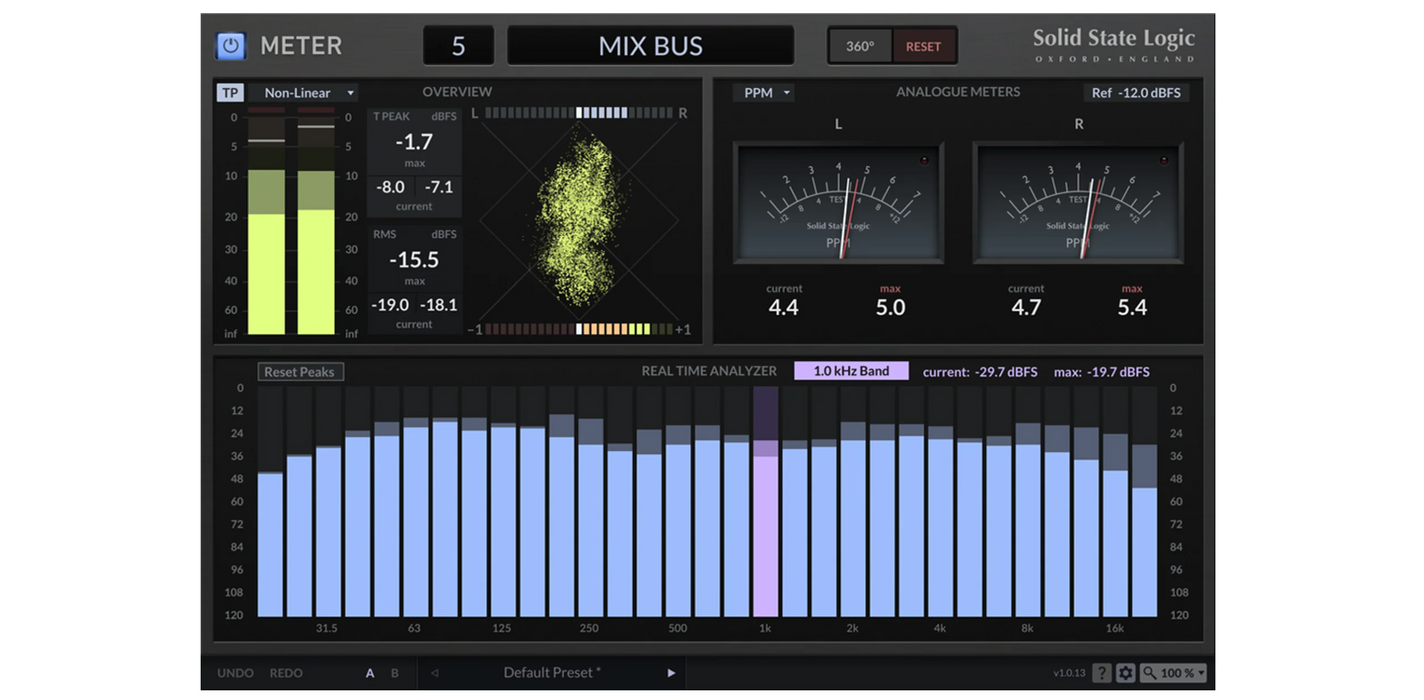1424x700 pixels.
Task: Click the MIX BUS track name display
Action: (x=651, y=46)
